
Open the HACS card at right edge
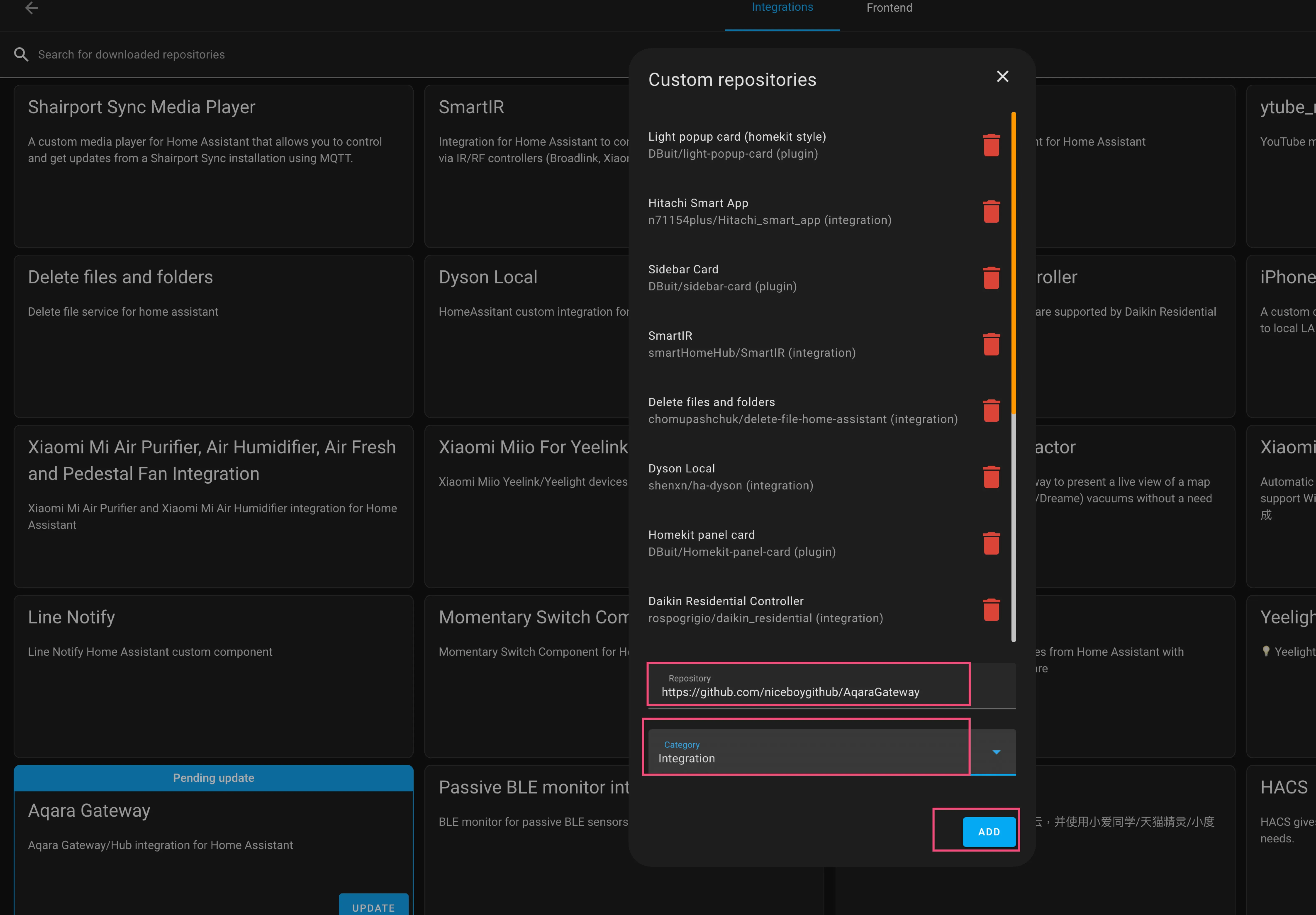click(x=1281, y=840)
